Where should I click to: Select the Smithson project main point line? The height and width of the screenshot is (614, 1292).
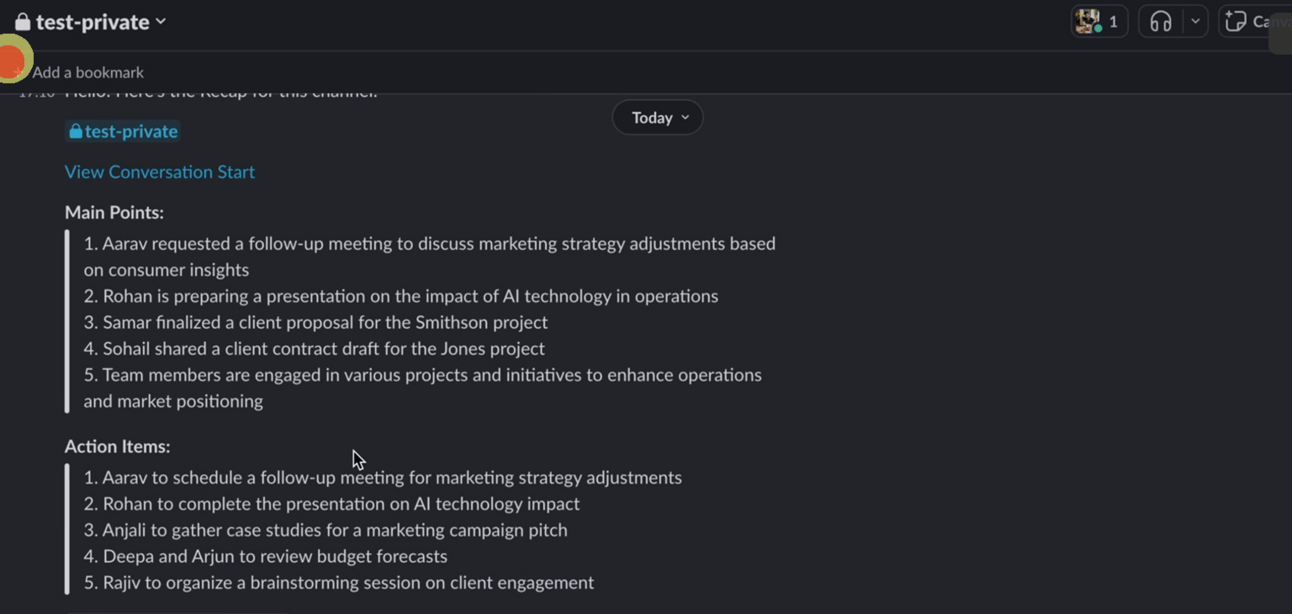tap(316, 322)
